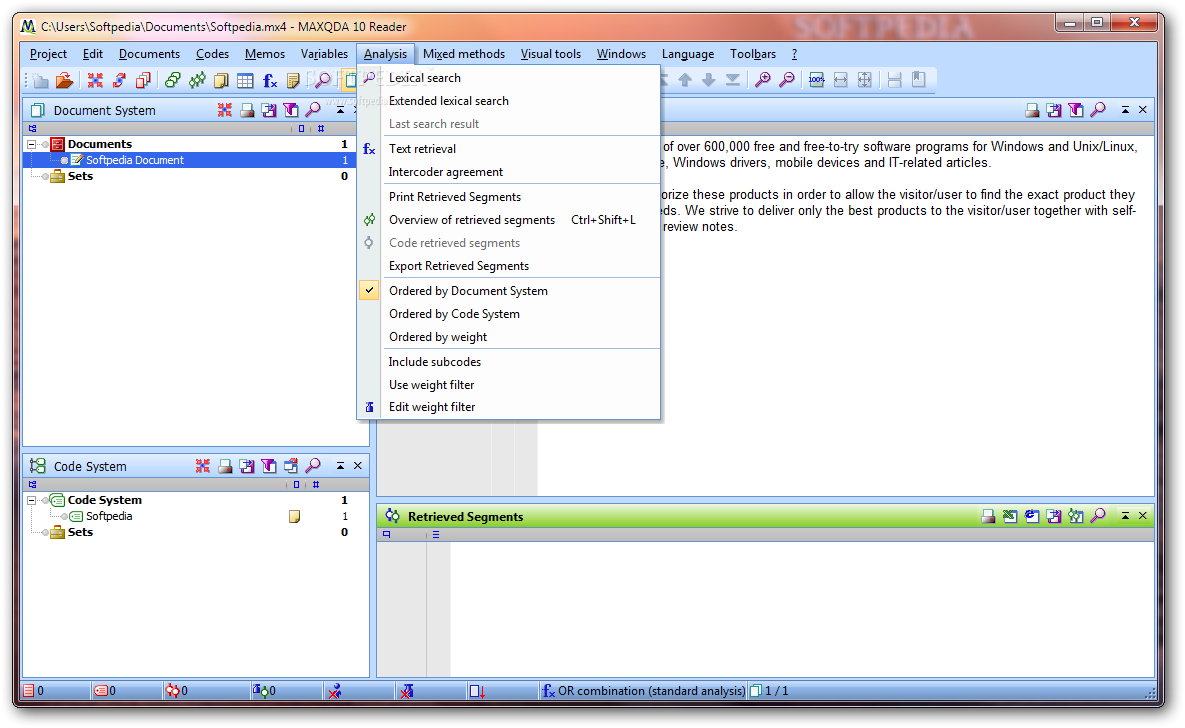The image size is (1185, 728).
Task: Click the up arrow navigation icon
Action: 685,79
